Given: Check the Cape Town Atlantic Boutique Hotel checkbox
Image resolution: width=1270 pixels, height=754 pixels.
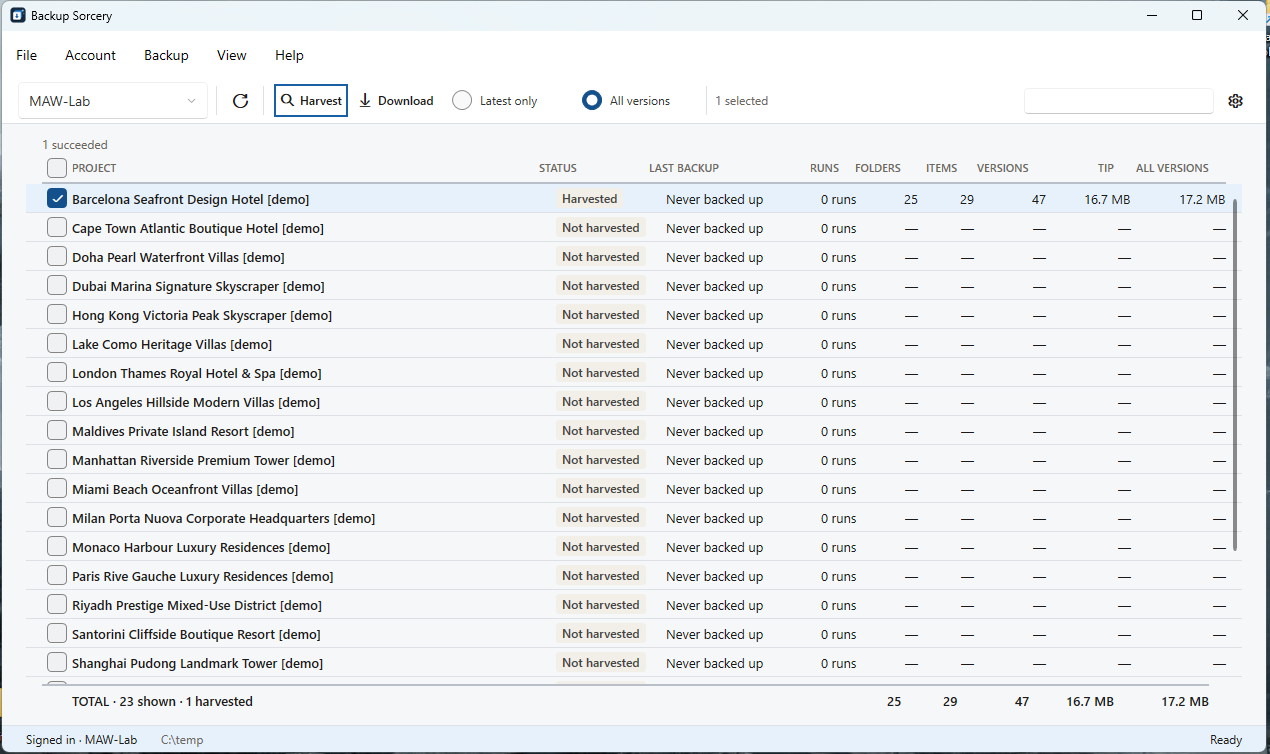Looking at the screenshot, I should coord(57,228).
